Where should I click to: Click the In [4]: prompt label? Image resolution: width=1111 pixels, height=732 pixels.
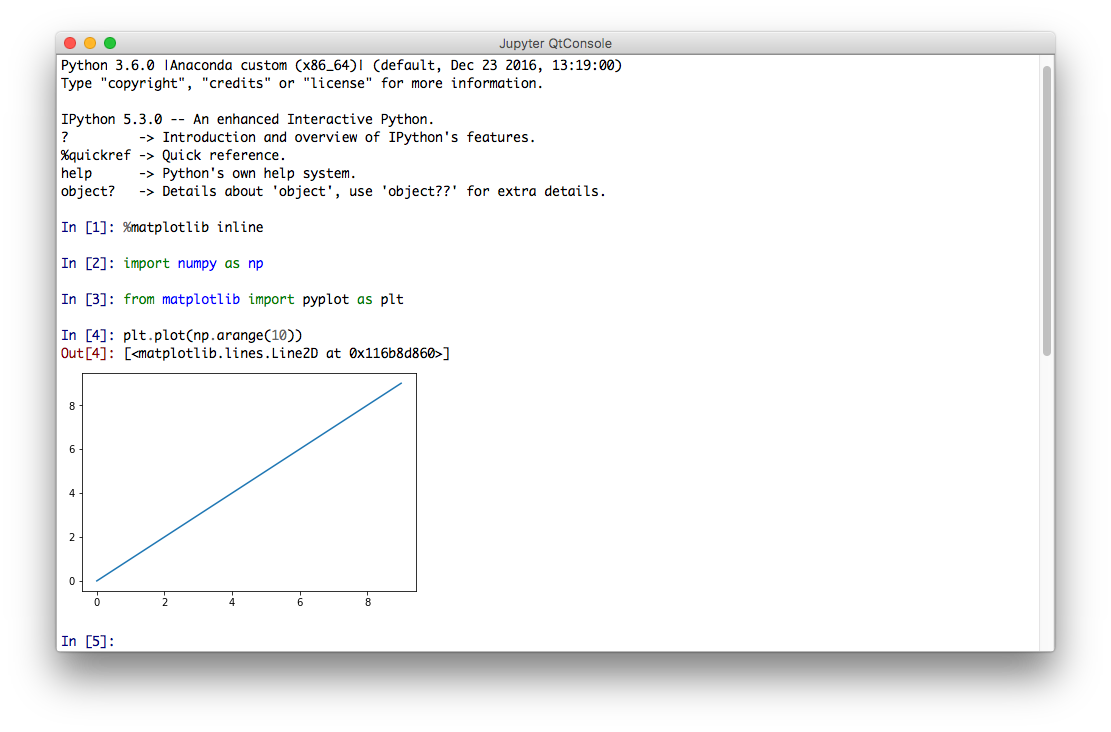pos(88,335)
